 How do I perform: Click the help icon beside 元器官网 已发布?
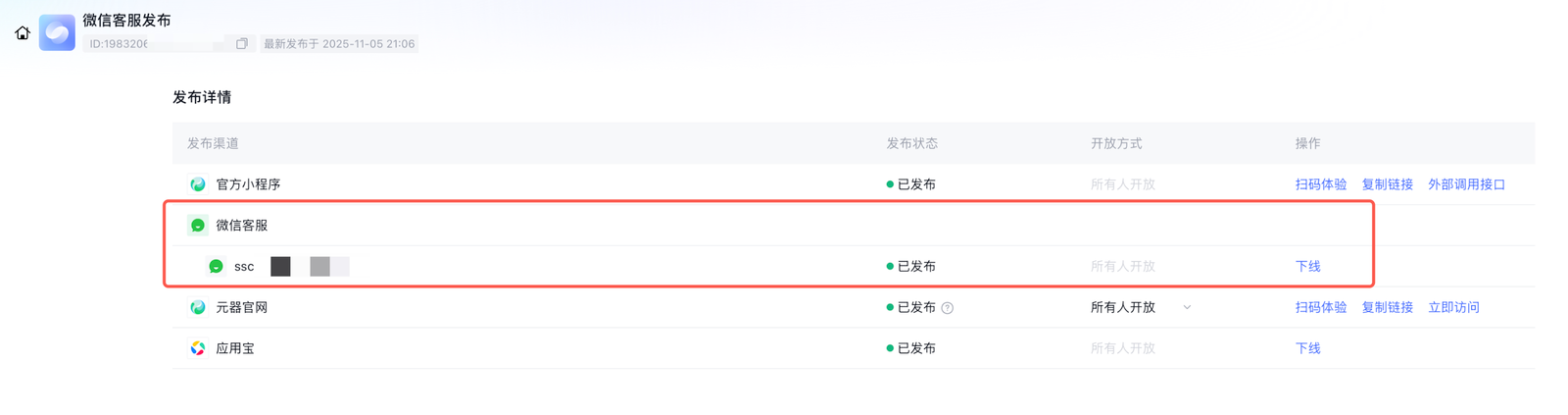point(948,308)
